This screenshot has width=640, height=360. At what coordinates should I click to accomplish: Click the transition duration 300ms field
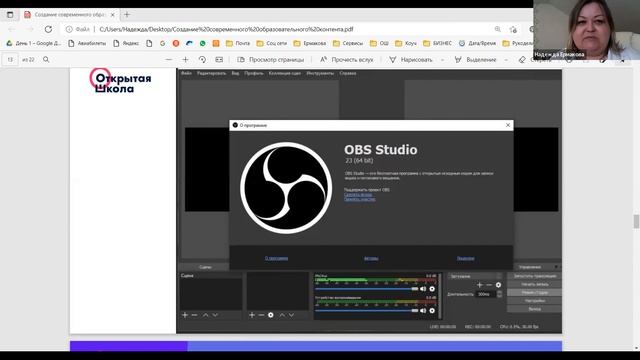pos(486,294)
